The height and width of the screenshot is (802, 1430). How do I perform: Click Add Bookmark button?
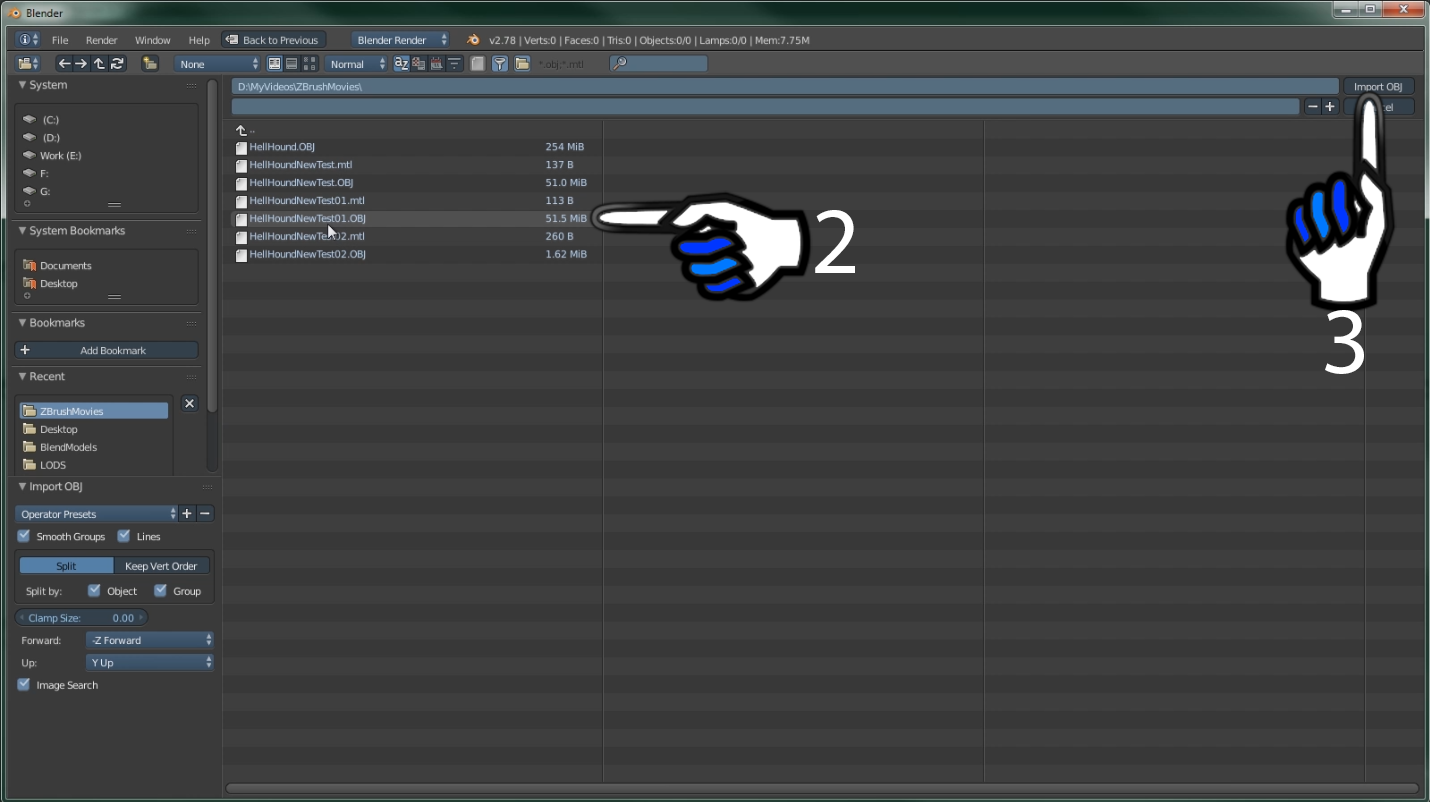(x=107, y=350)
